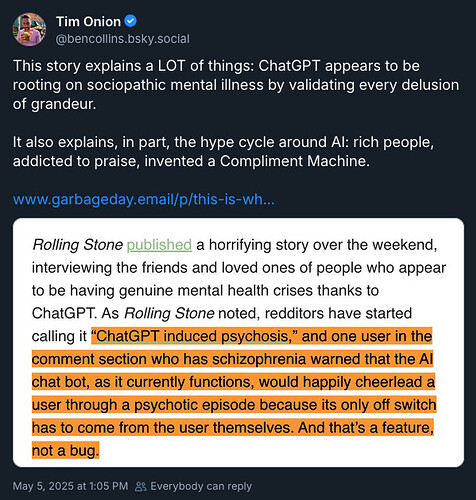Open the Tim Onion display name
Viewport: 476px width, 500px height.
point(88,22)
